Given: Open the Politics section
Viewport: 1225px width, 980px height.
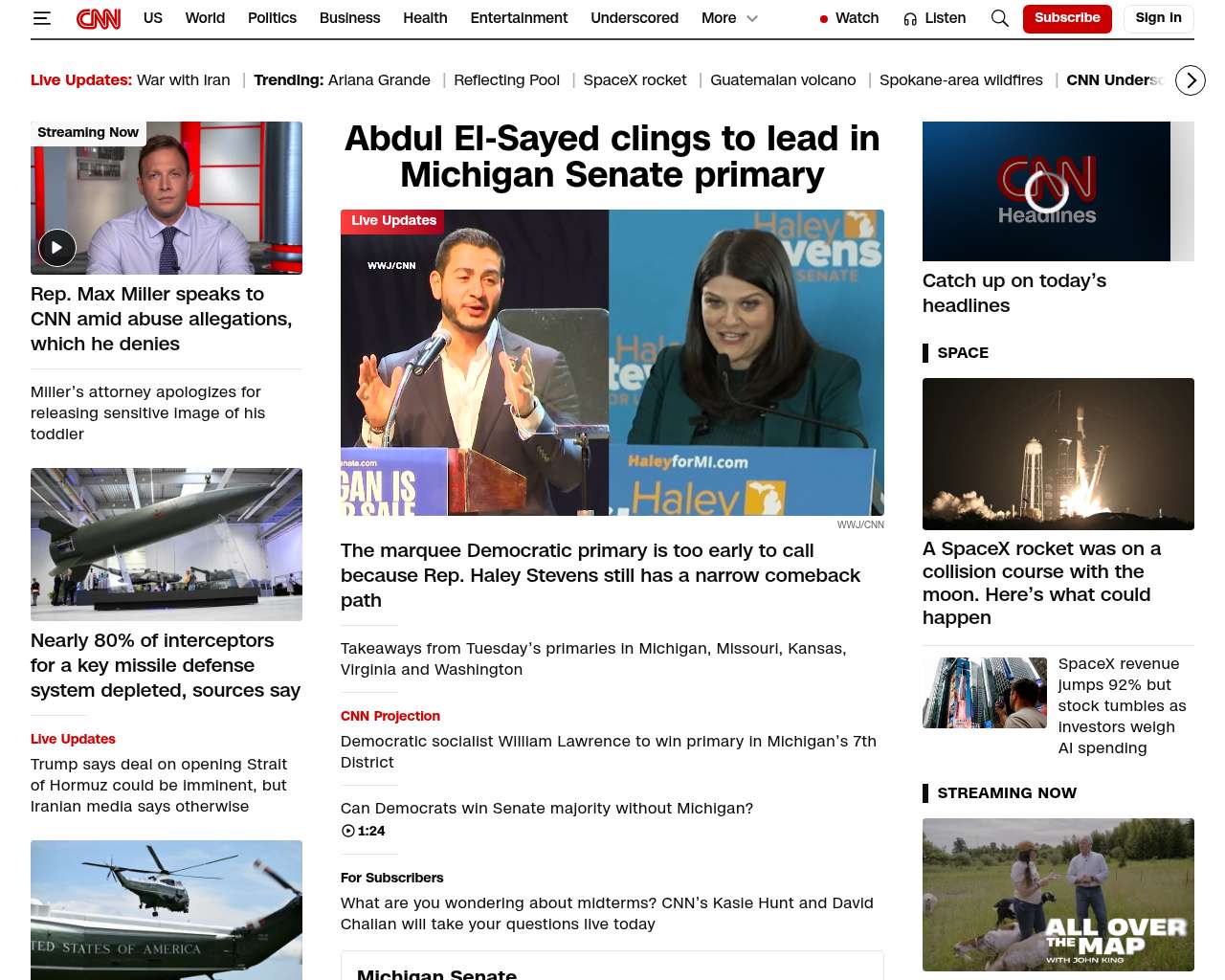Looking at the screenshot, I should [x=272, y=18].
